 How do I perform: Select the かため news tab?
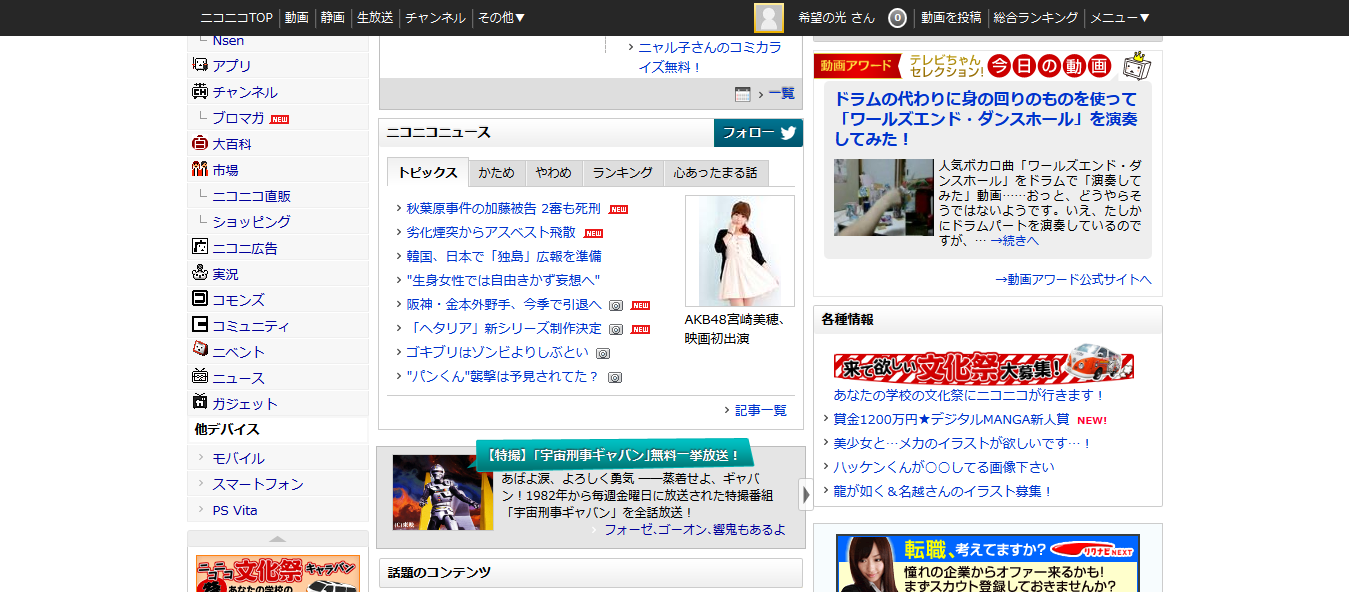tap(496, 173)
